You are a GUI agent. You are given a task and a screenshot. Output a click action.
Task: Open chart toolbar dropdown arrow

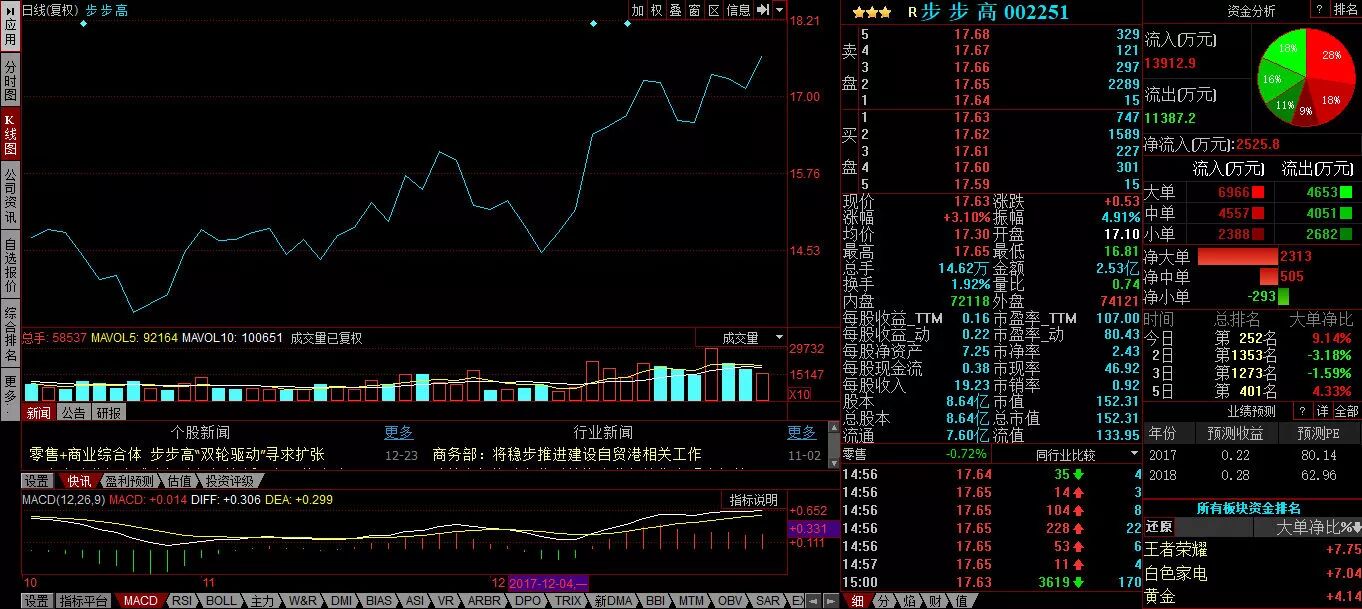point(779,10)
